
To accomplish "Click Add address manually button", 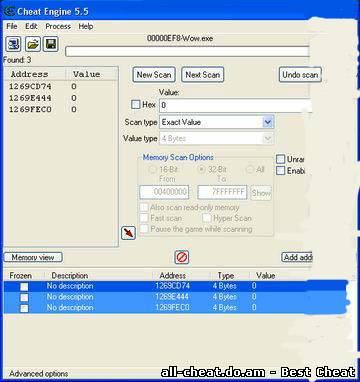I will click(297, 257).
